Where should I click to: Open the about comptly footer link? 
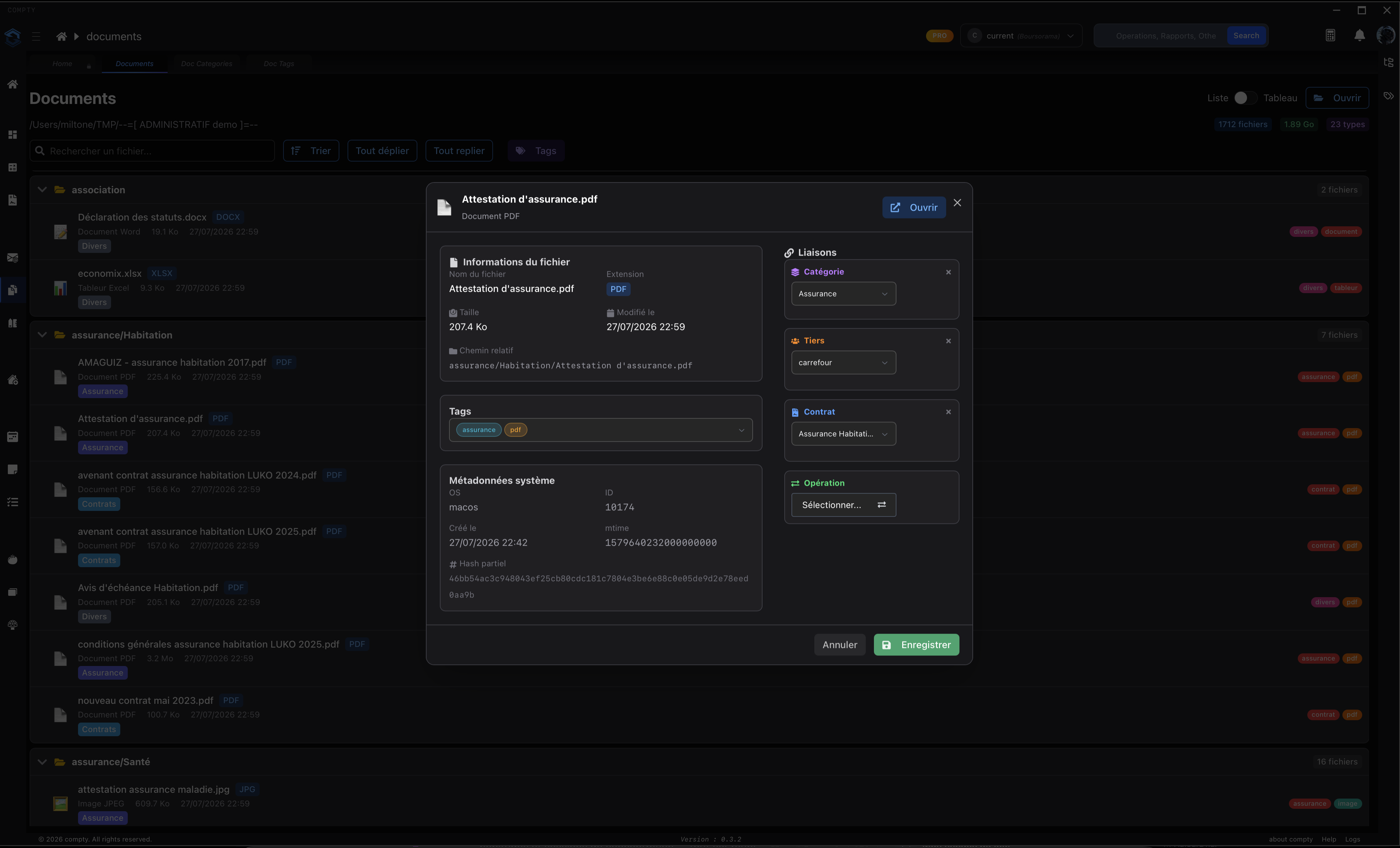(x=1290, y=839)
